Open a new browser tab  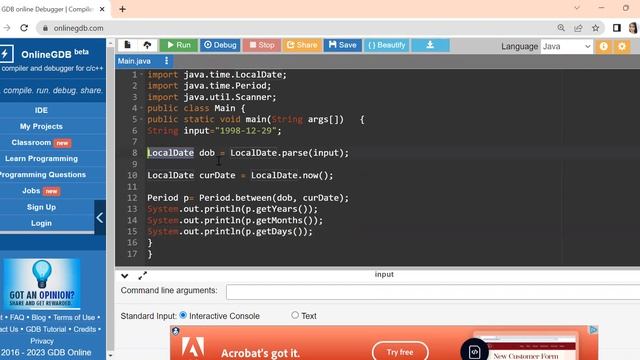tap(122, 9)
